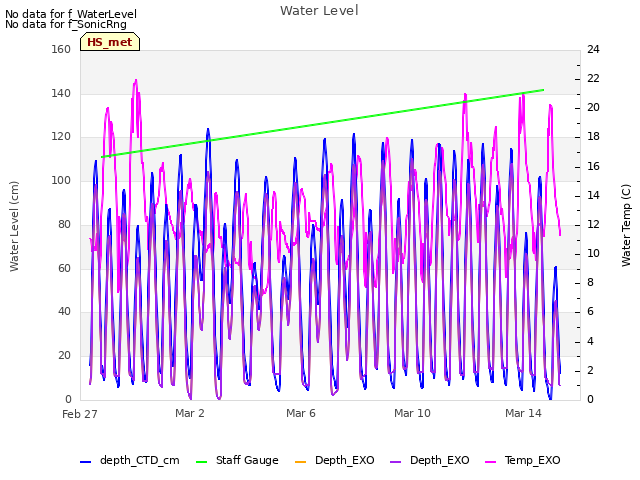Click the Mar 10 x-axis tick label
640x480 pixels.
coord(412,413)
